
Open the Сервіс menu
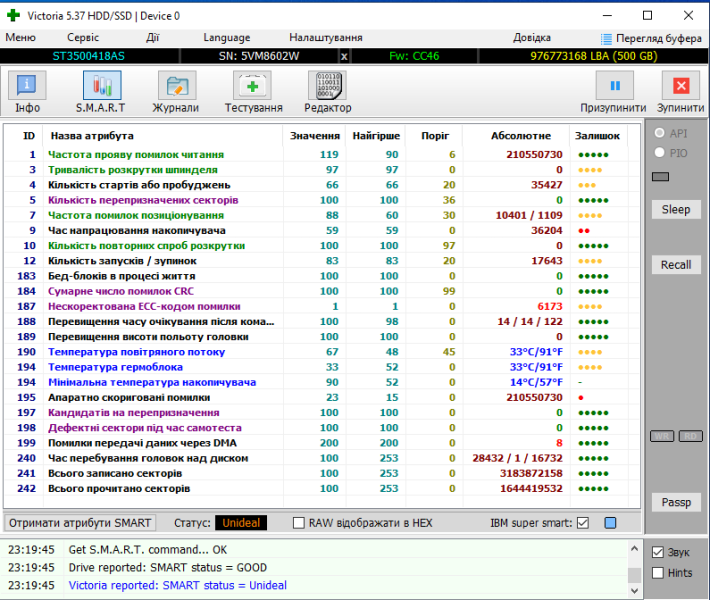82,37
